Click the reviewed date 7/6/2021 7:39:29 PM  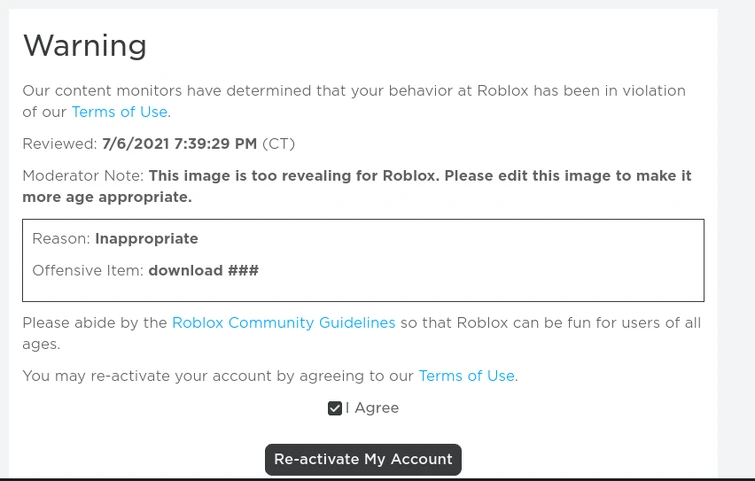tap(179, 144)
